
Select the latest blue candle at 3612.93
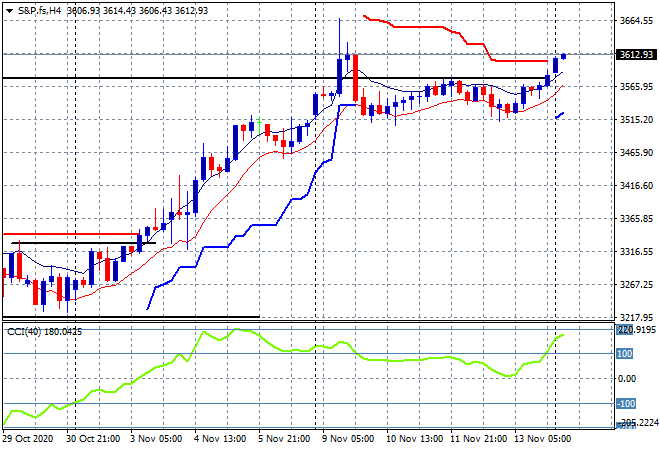pos(564,56)
